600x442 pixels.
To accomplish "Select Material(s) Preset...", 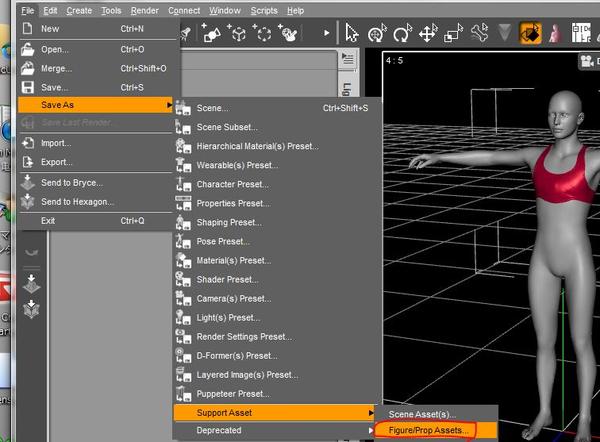I will click(276, 261).
